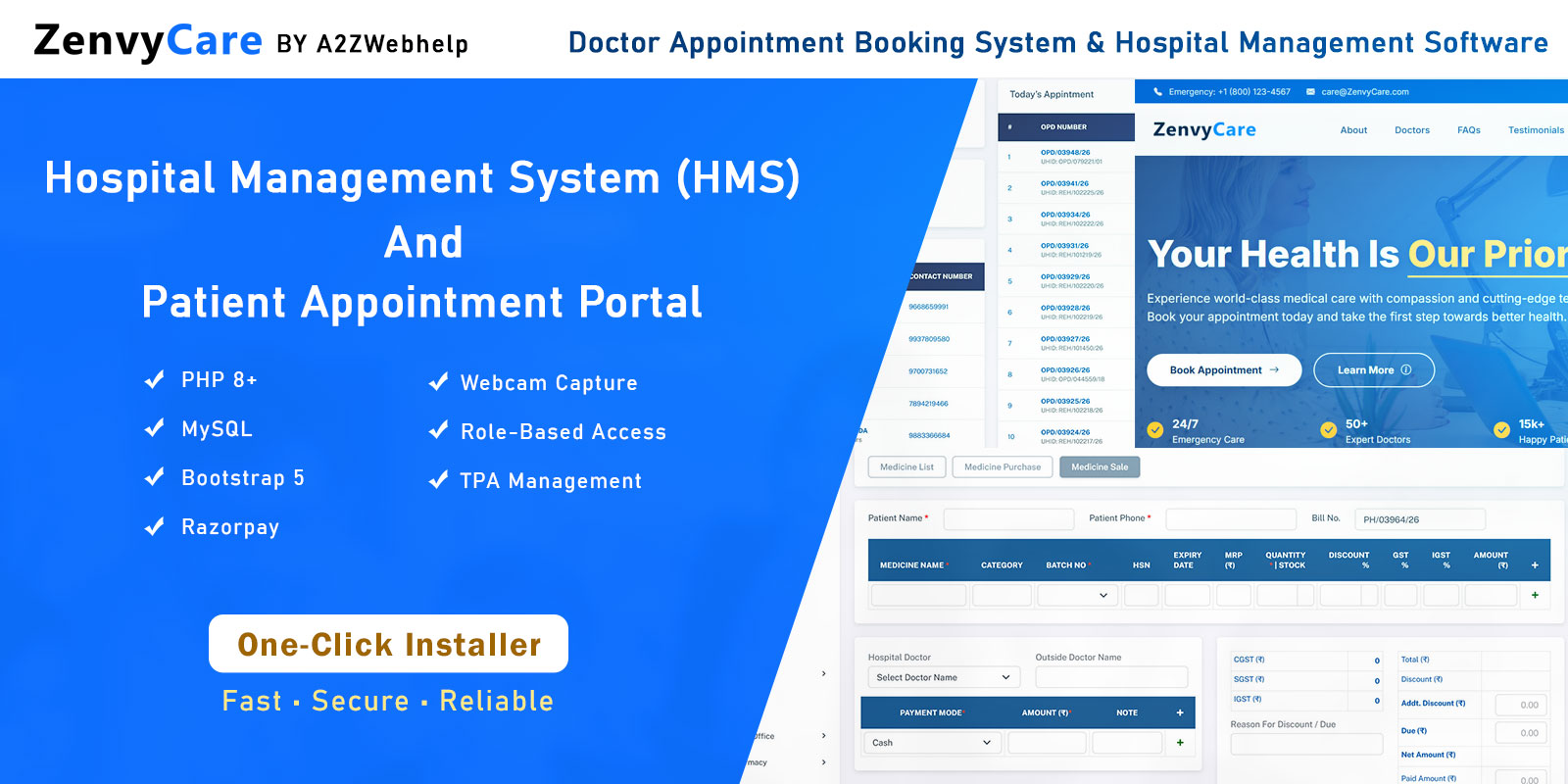Click the Medicine Name field in the row
The height and width of the screenshot is (784, 1568).
(918, 595)
